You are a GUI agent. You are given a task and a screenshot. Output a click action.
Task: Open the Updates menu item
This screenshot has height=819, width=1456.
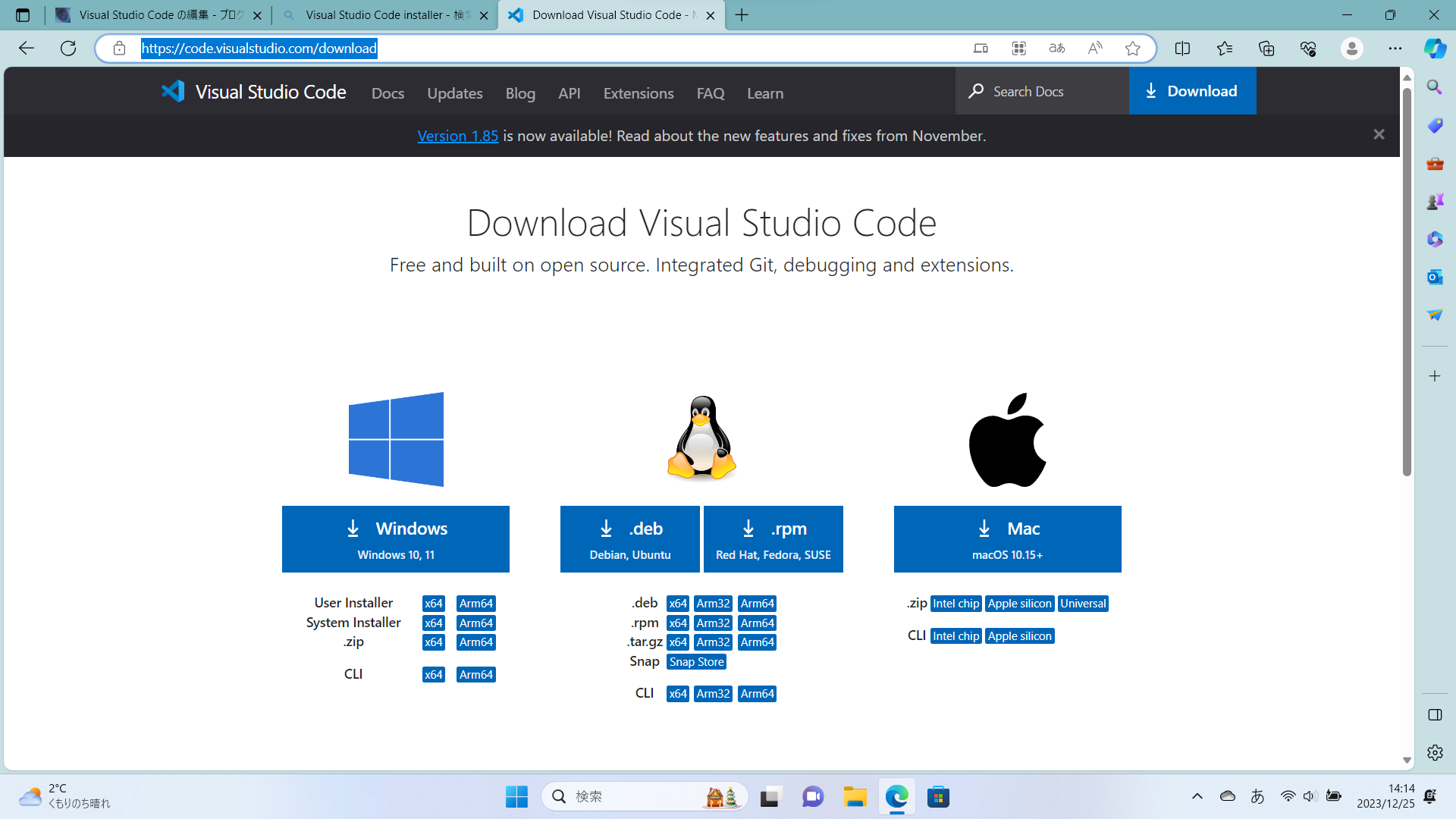point(455,93)
